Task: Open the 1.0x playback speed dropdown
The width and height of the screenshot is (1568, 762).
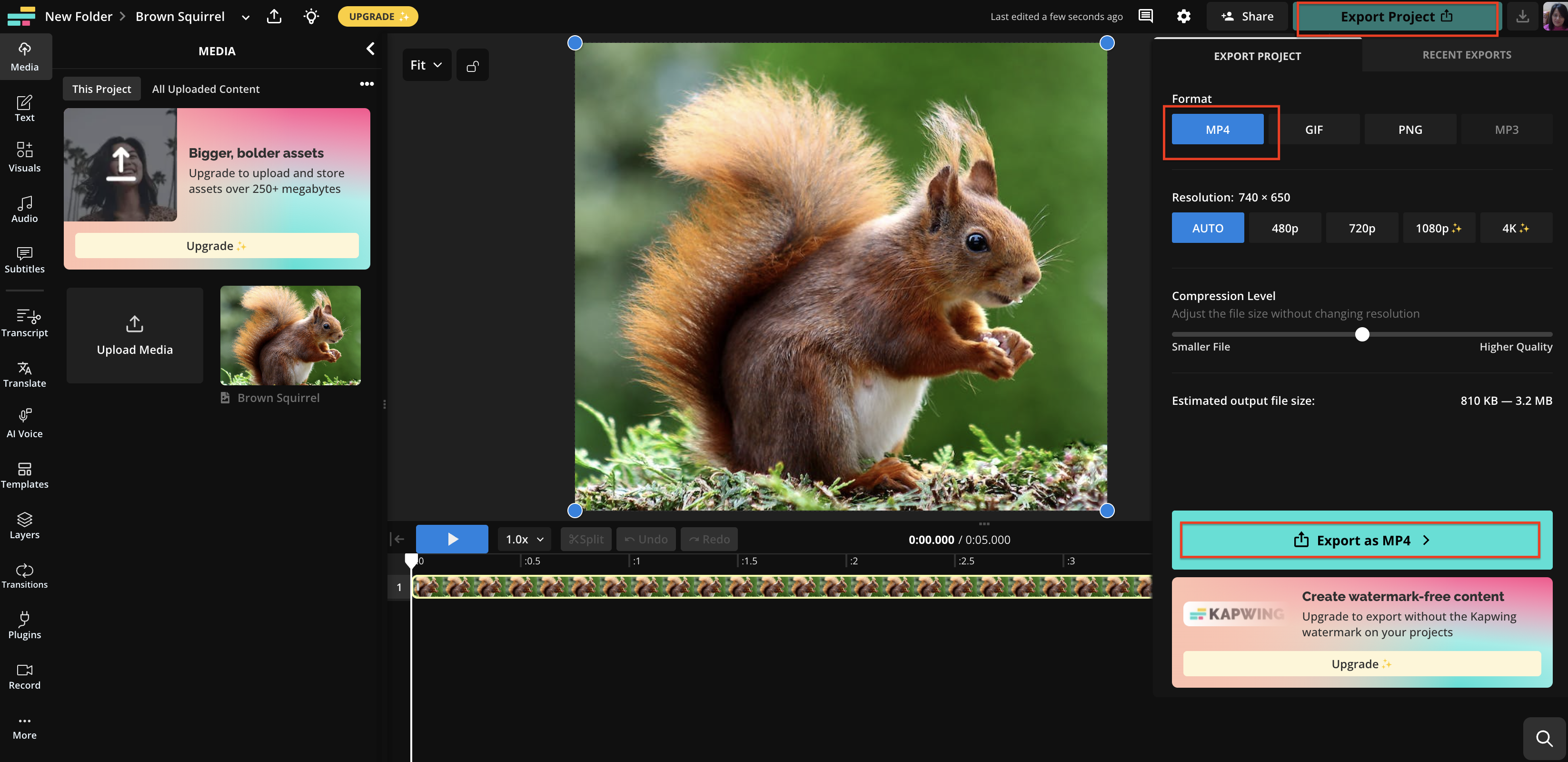Action: (x=524, y=540)
